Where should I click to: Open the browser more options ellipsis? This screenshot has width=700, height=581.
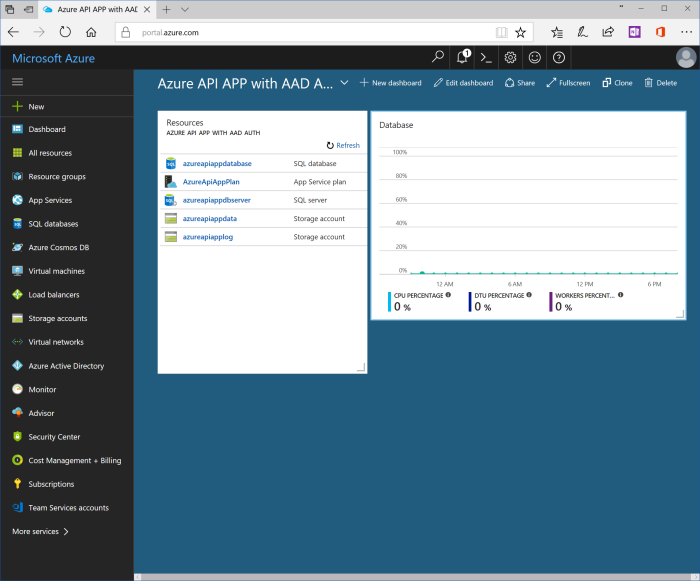tap(687, 32)
